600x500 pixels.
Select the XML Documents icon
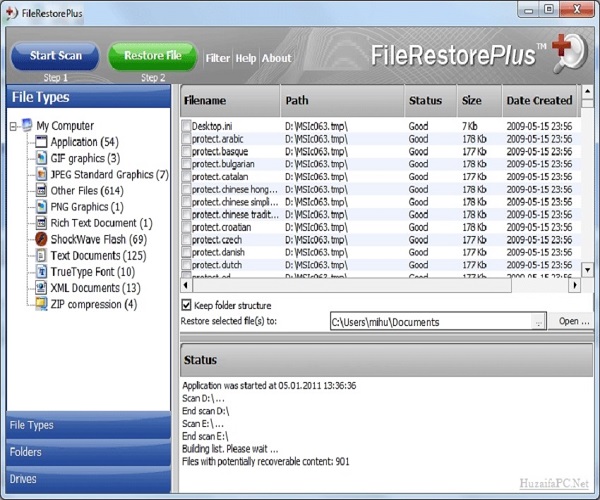click(41, 287)
